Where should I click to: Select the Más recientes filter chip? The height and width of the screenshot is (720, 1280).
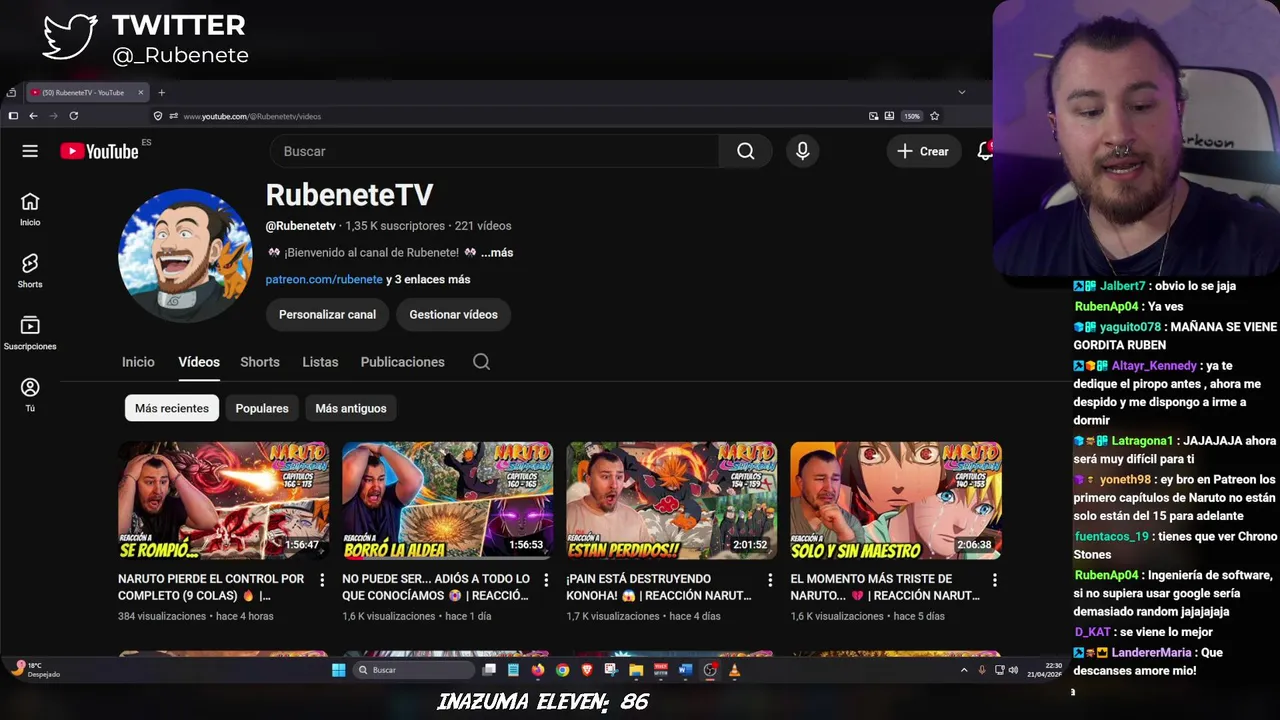pos(172,408)
